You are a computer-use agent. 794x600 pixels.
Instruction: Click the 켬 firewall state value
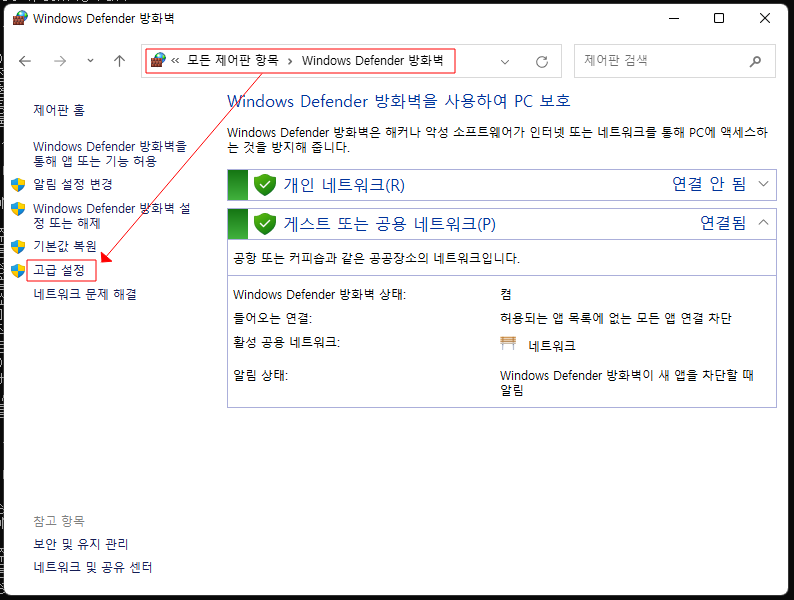click(506, 294)
